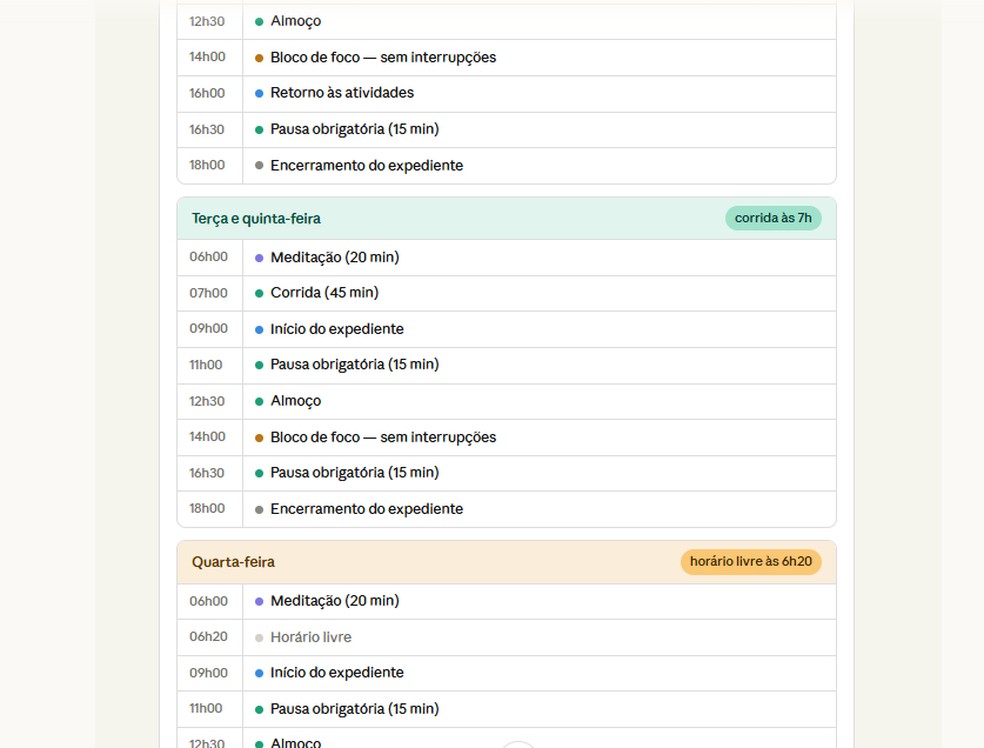Click the purple dot in Terça e quinta Meditação row
The height and width of the screenshot is (748, 984).
tap(259, 257)
